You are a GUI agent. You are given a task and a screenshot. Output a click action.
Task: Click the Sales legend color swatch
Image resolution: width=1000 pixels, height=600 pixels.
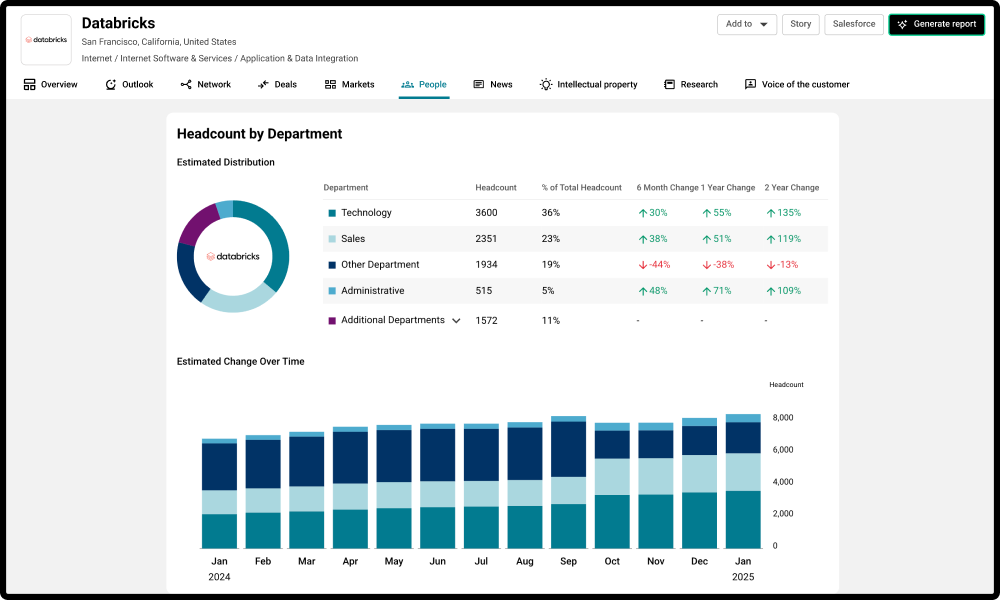(332, 239)
